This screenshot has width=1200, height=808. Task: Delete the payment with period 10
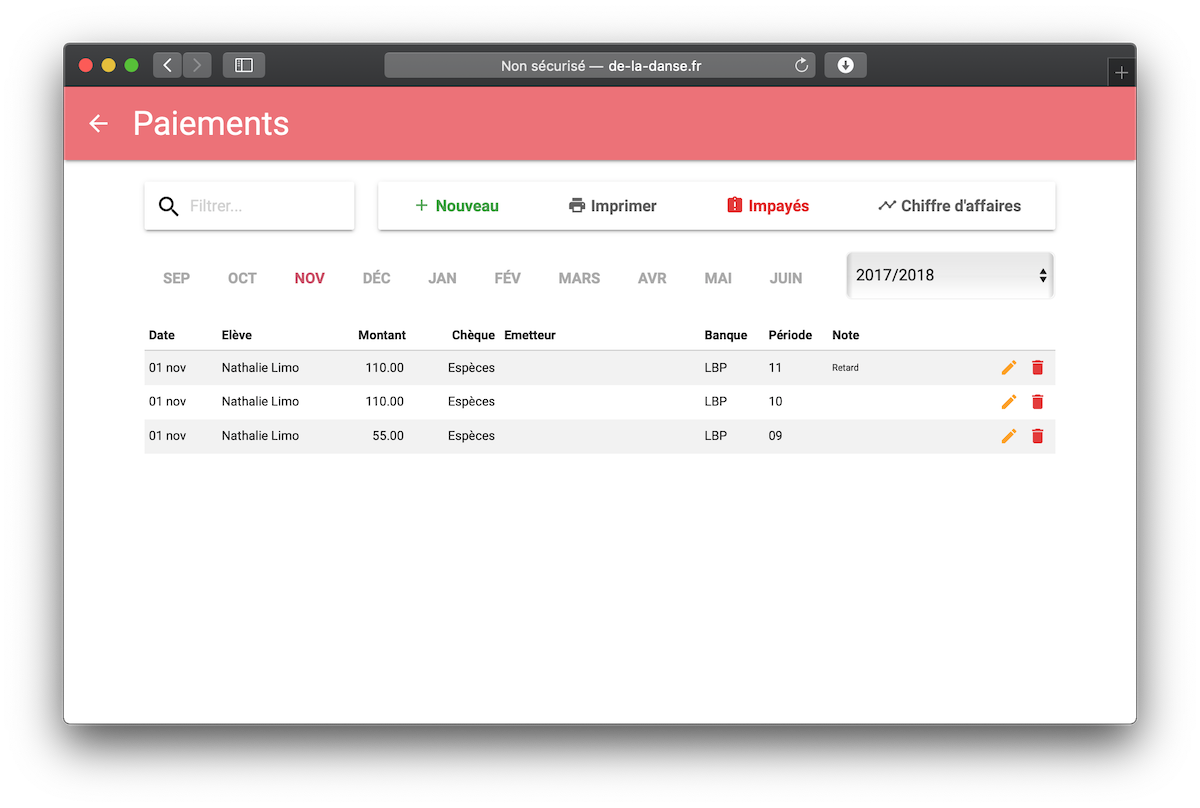coord(1037,402)
